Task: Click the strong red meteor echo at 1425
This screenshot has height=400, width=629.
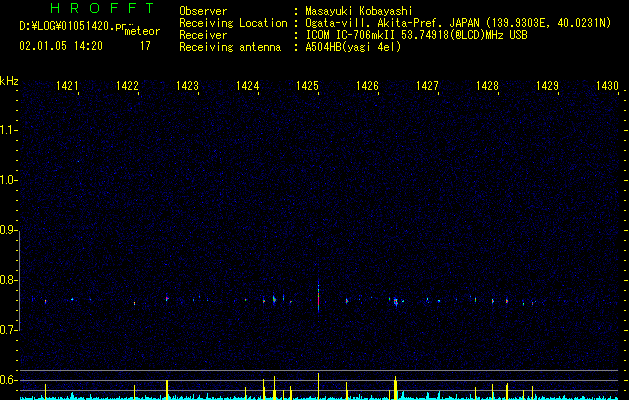Action: (x=319, y=297)
